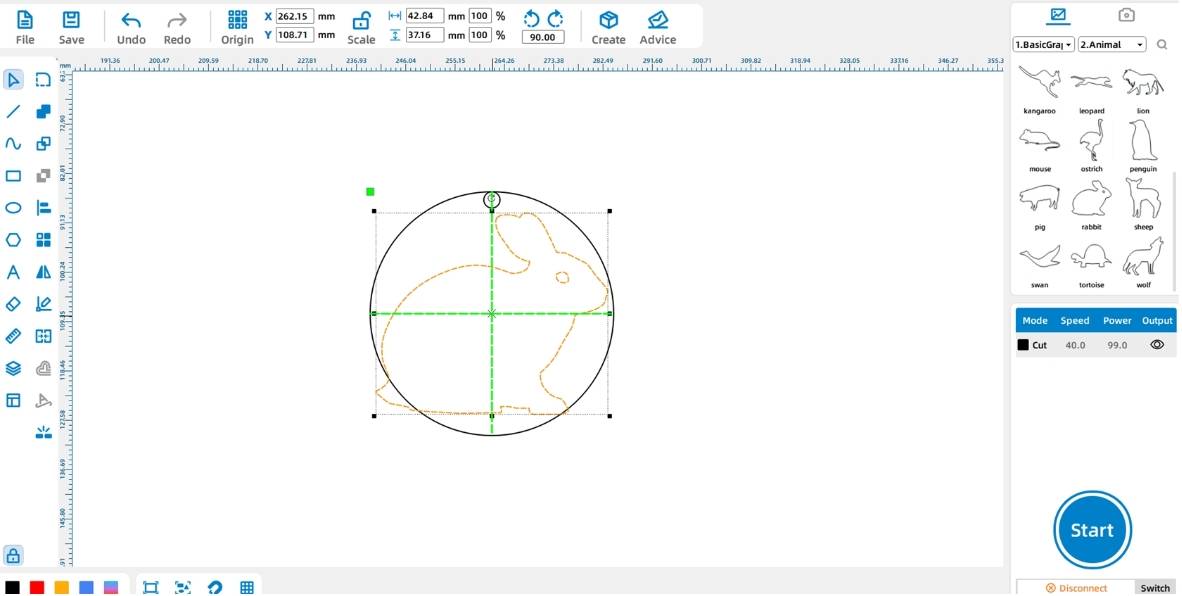Click the align objects tool
Screen dimensions: 1182x596
pos(44,208)
